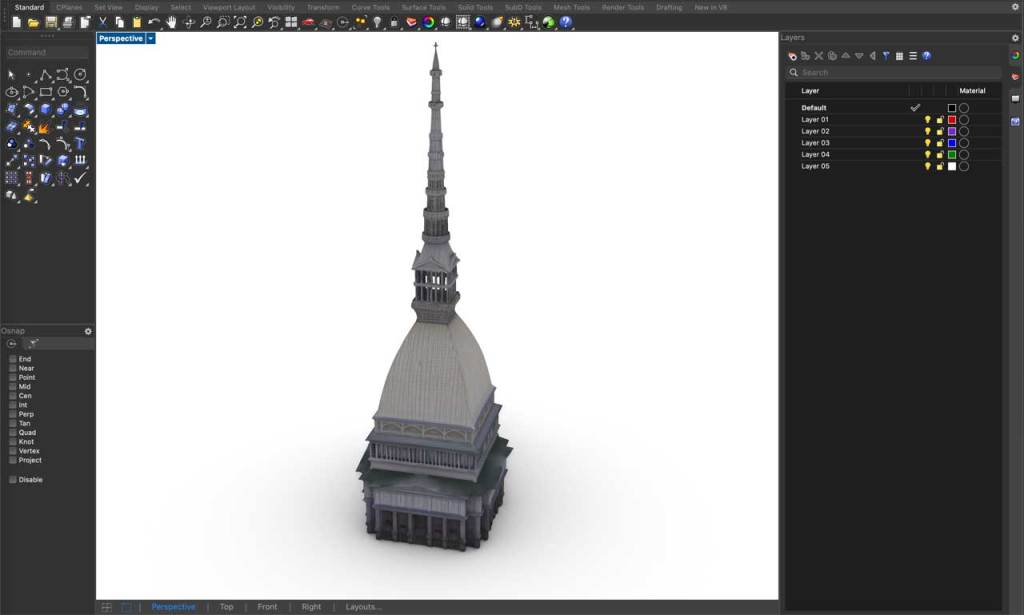Open Layers panel settings gear menu
Viewport: 1024px width, 615px height.
(1016, 37)
